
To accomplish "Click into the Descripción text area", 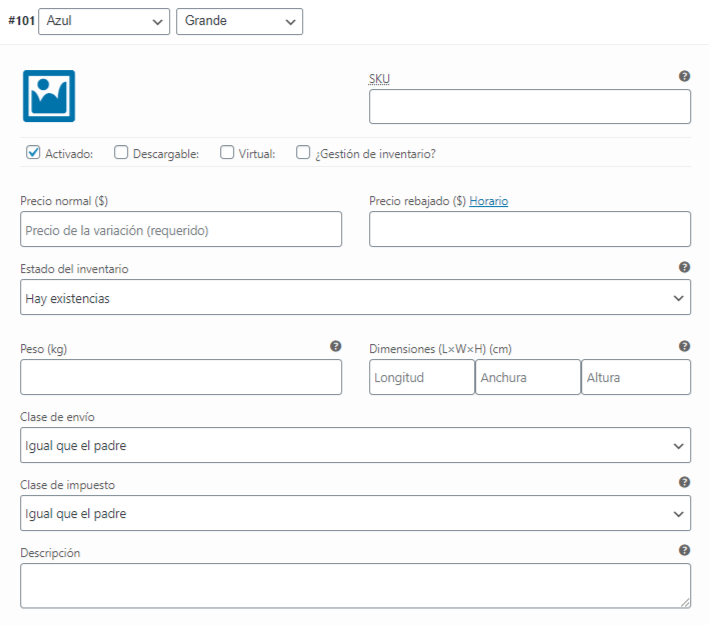I will point(355,585).
